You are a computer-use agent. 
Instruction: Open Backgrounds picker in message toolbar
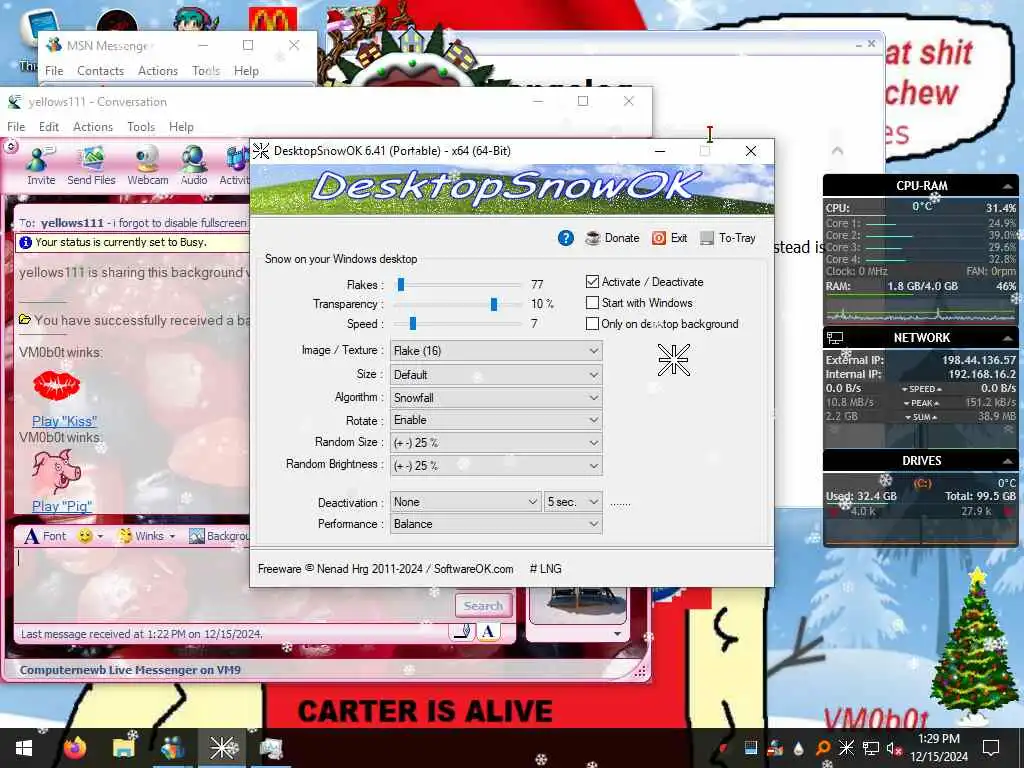[x=219, y=536]
